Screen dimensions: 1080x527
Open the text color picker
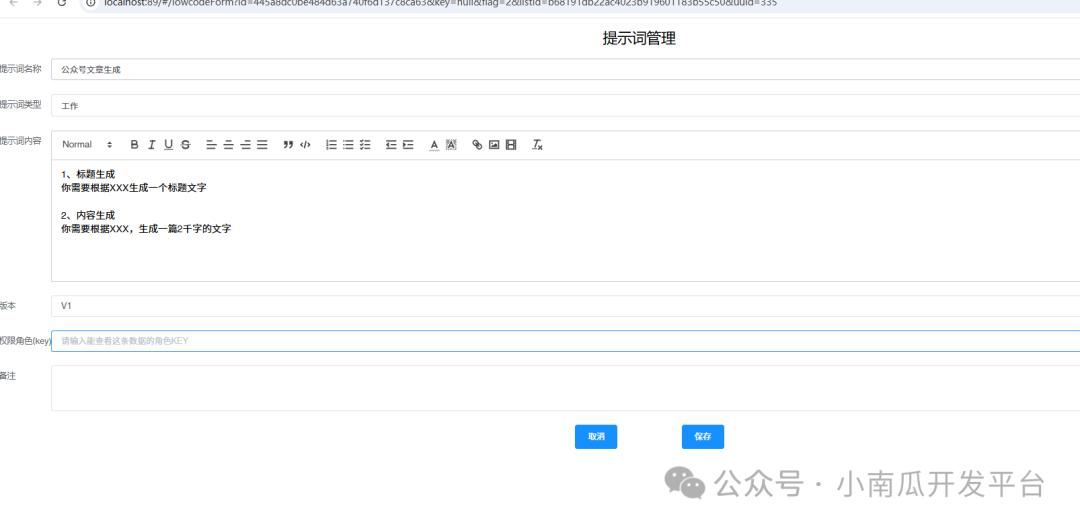pos(434,145)
